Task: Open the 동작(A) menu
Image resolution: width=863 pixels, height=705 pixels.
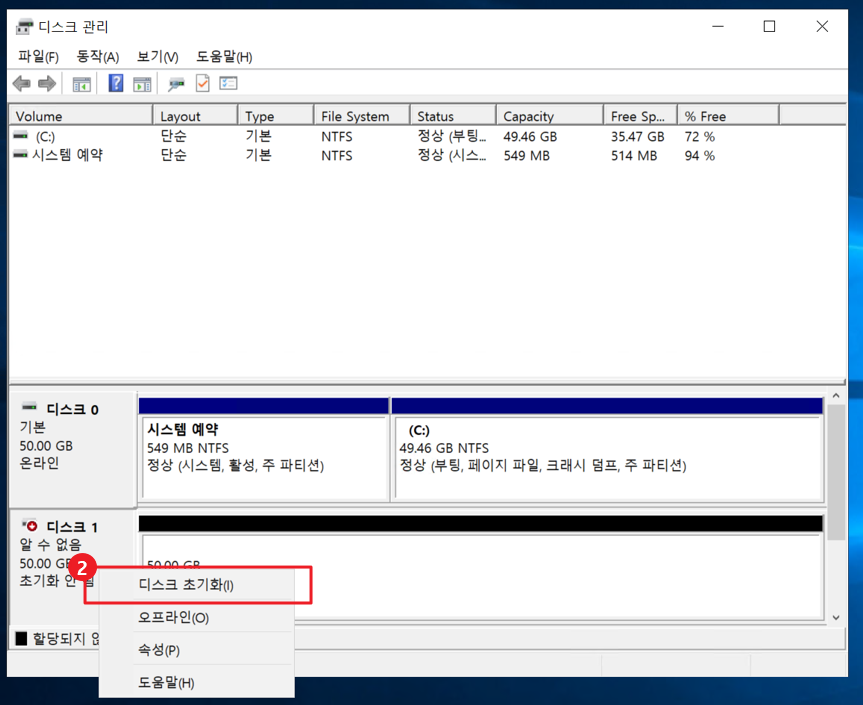Action: pos(97,57)
